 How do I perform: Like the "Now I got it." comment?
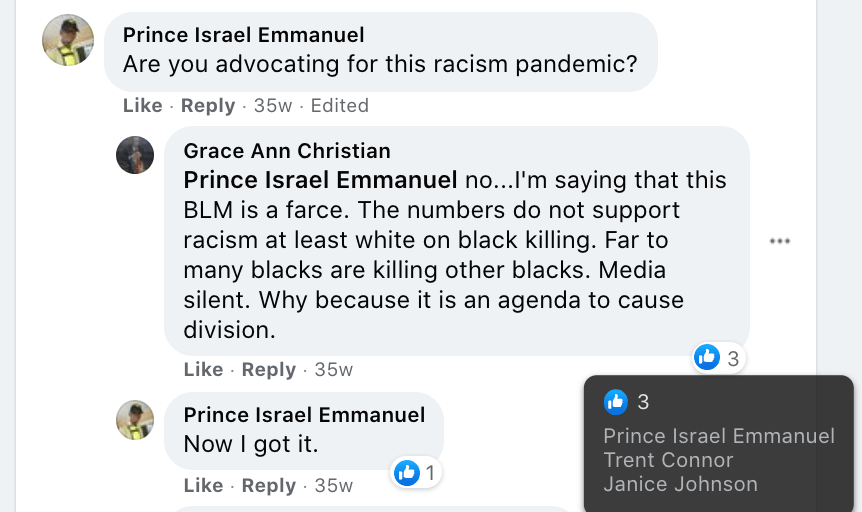point(203,486)
